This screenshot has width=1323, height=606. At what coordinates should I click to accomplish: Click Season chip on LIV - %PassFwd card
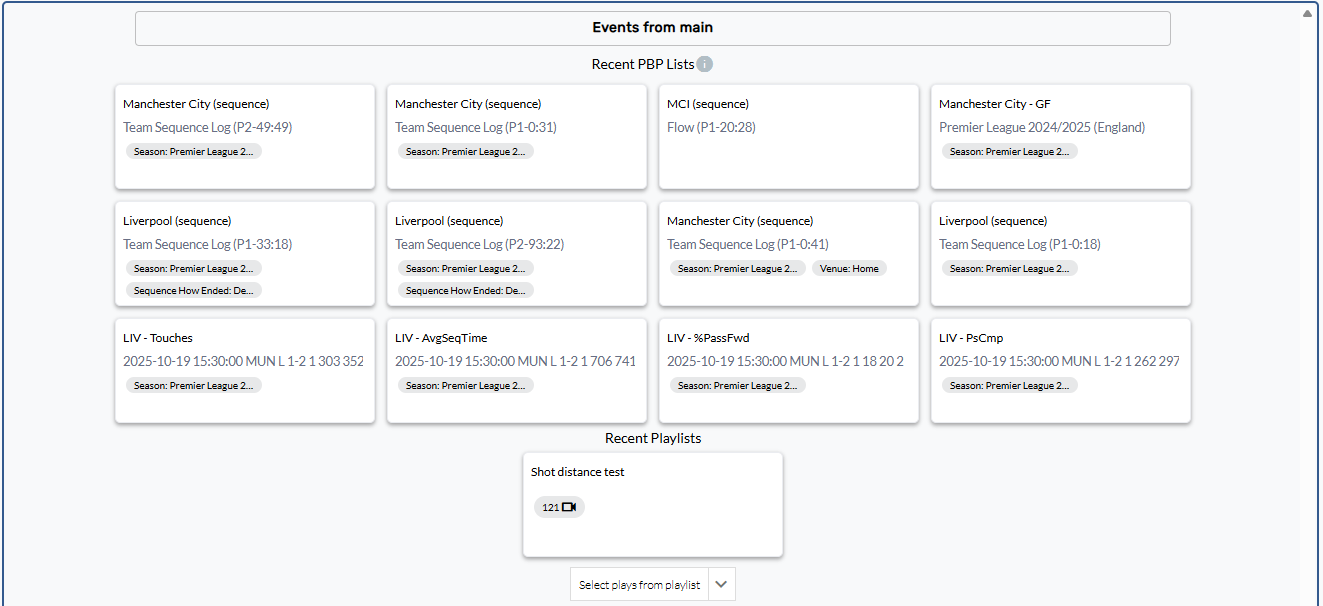[738, 385]
